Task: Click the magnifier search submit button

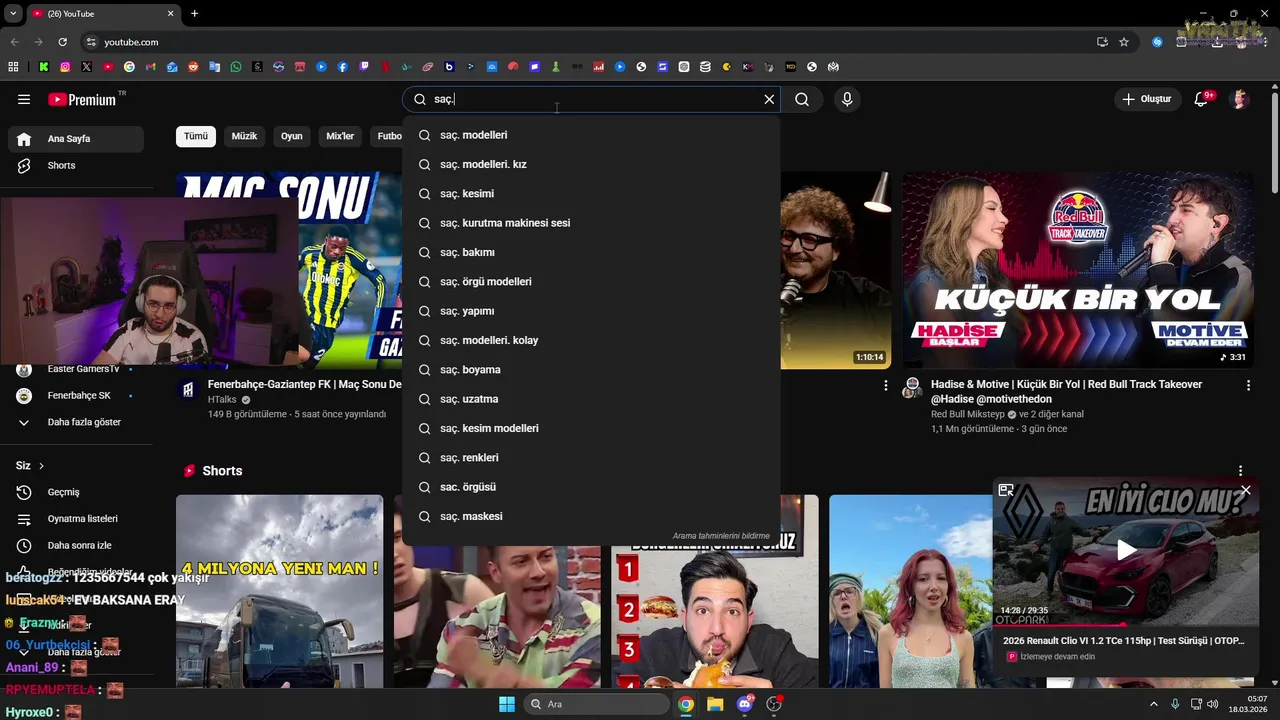Action: click(802, 99)
